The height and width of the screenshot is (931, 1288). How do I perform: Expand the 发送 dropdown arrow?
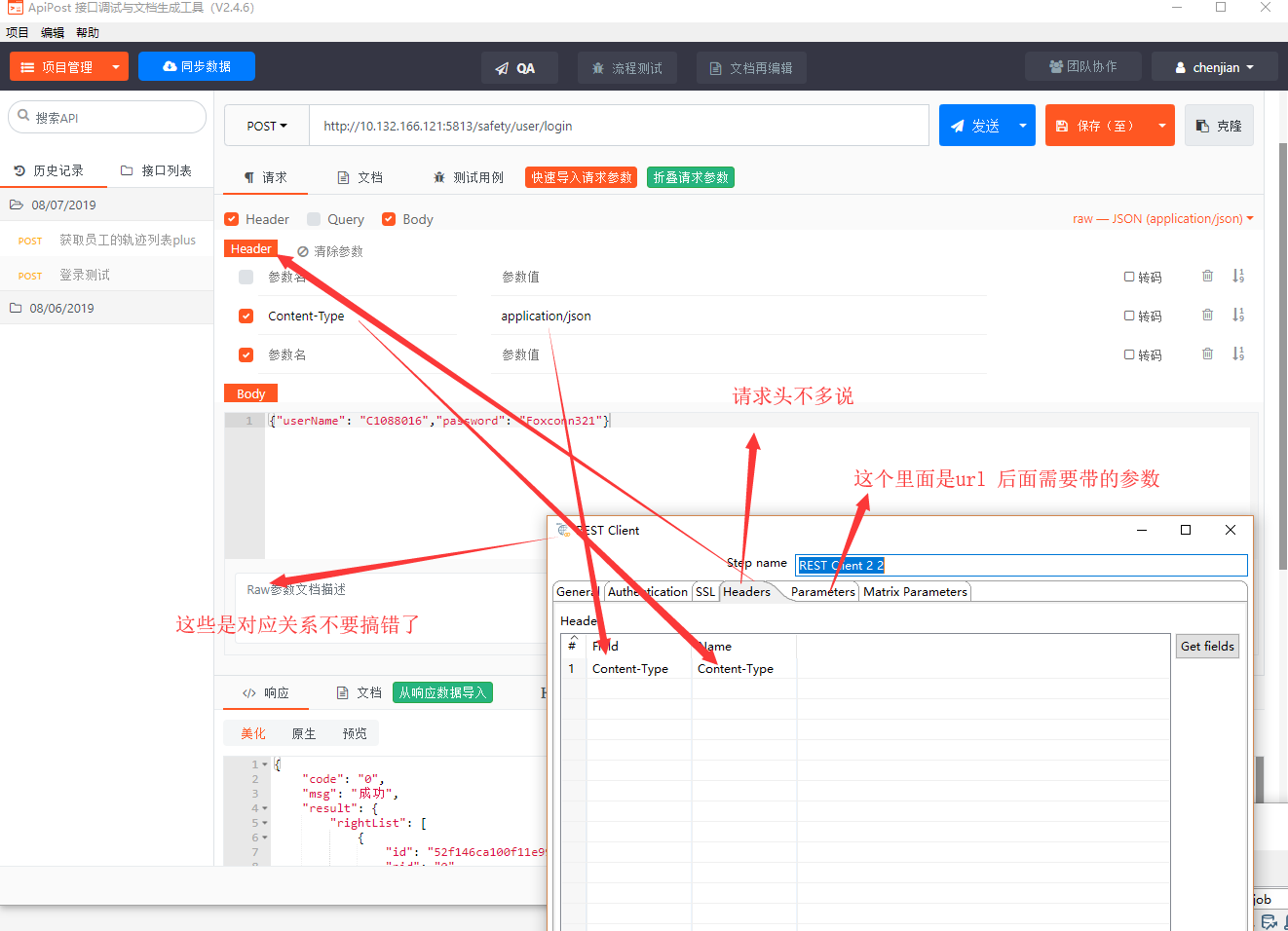(x=1023, y=126)
